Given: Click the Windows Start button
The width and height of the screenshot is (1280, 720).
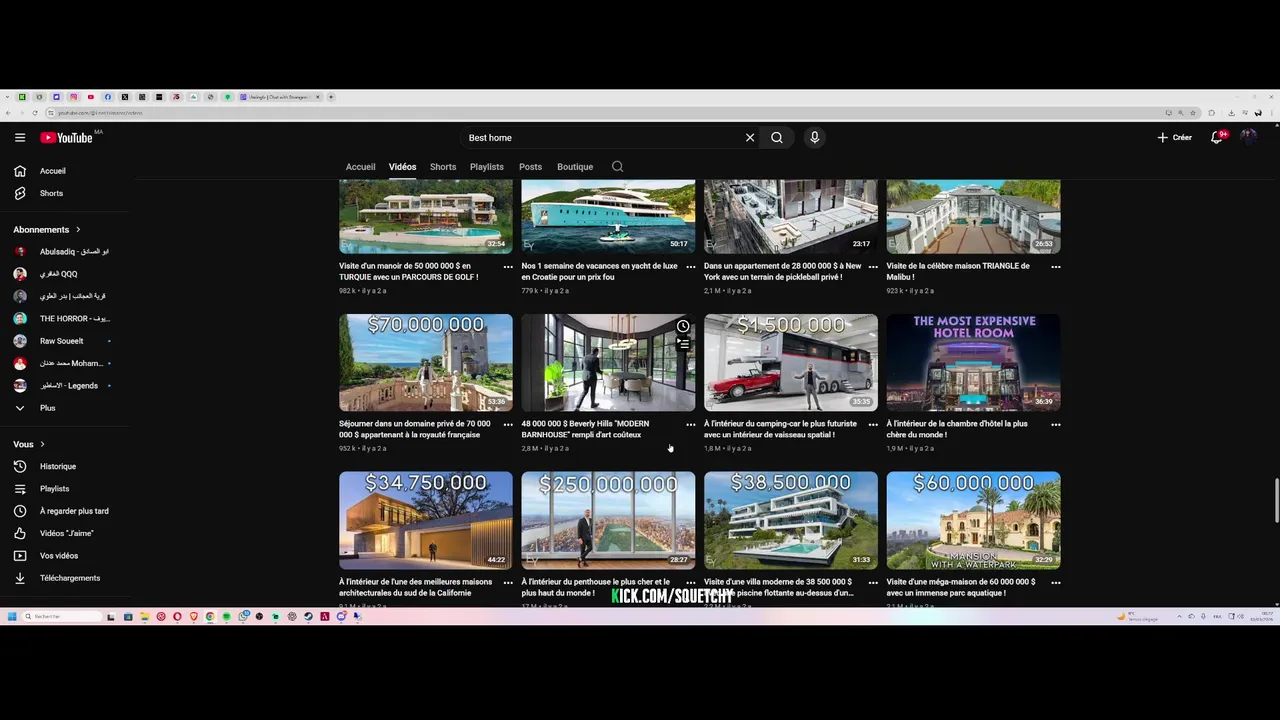Looking at the screenshot, I should 12,617.
